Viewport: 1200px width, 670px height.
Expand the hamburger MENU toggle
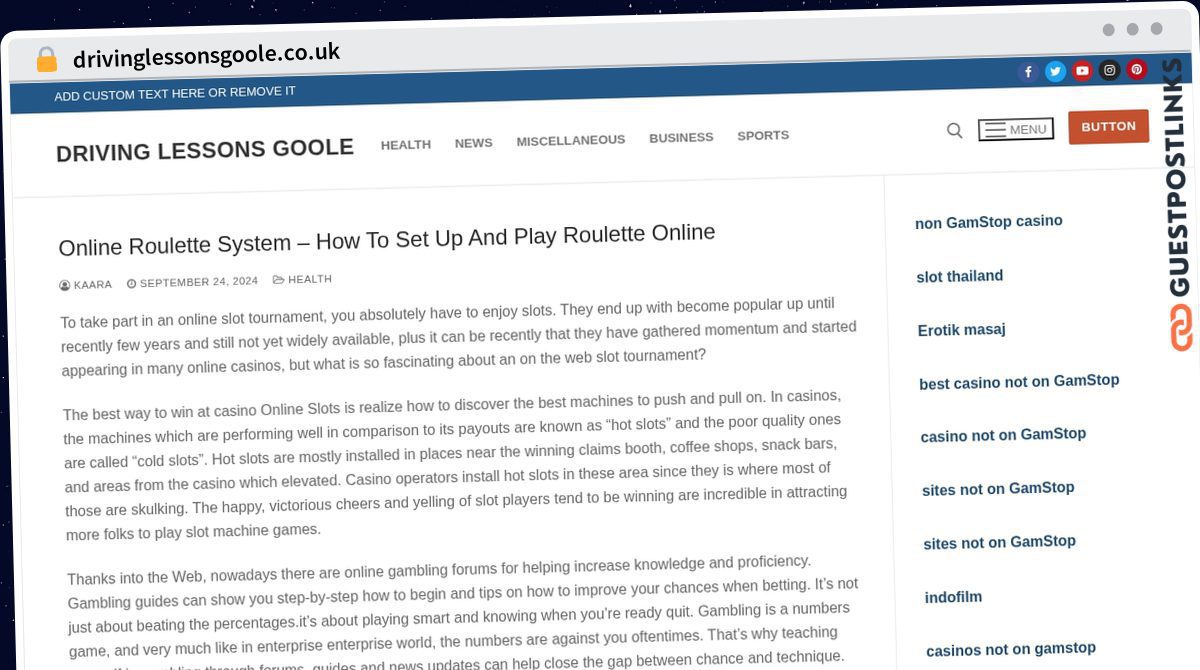point(1015,129)
